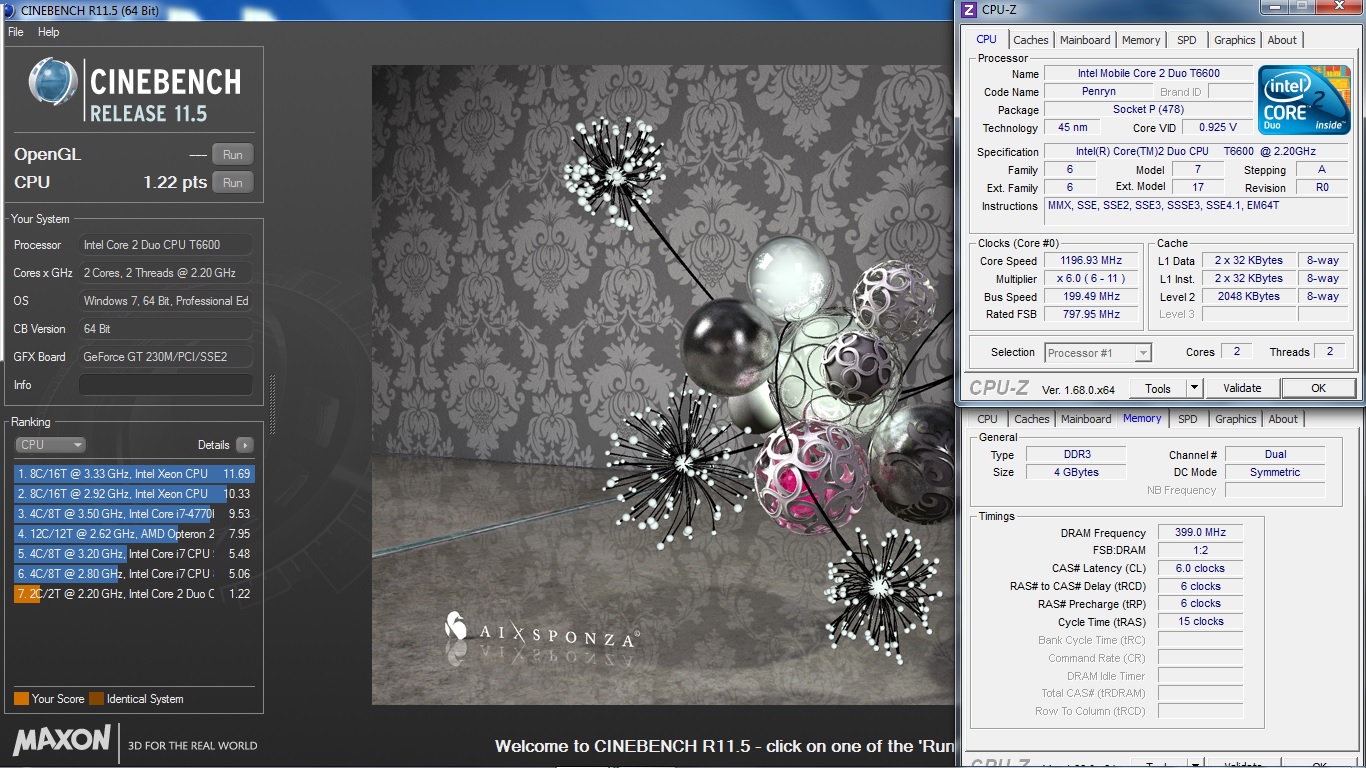Viewport: 1366px width, 768px height.
Task: Open the Help menu in Cinebench
Action: click(x=49, y=32)
